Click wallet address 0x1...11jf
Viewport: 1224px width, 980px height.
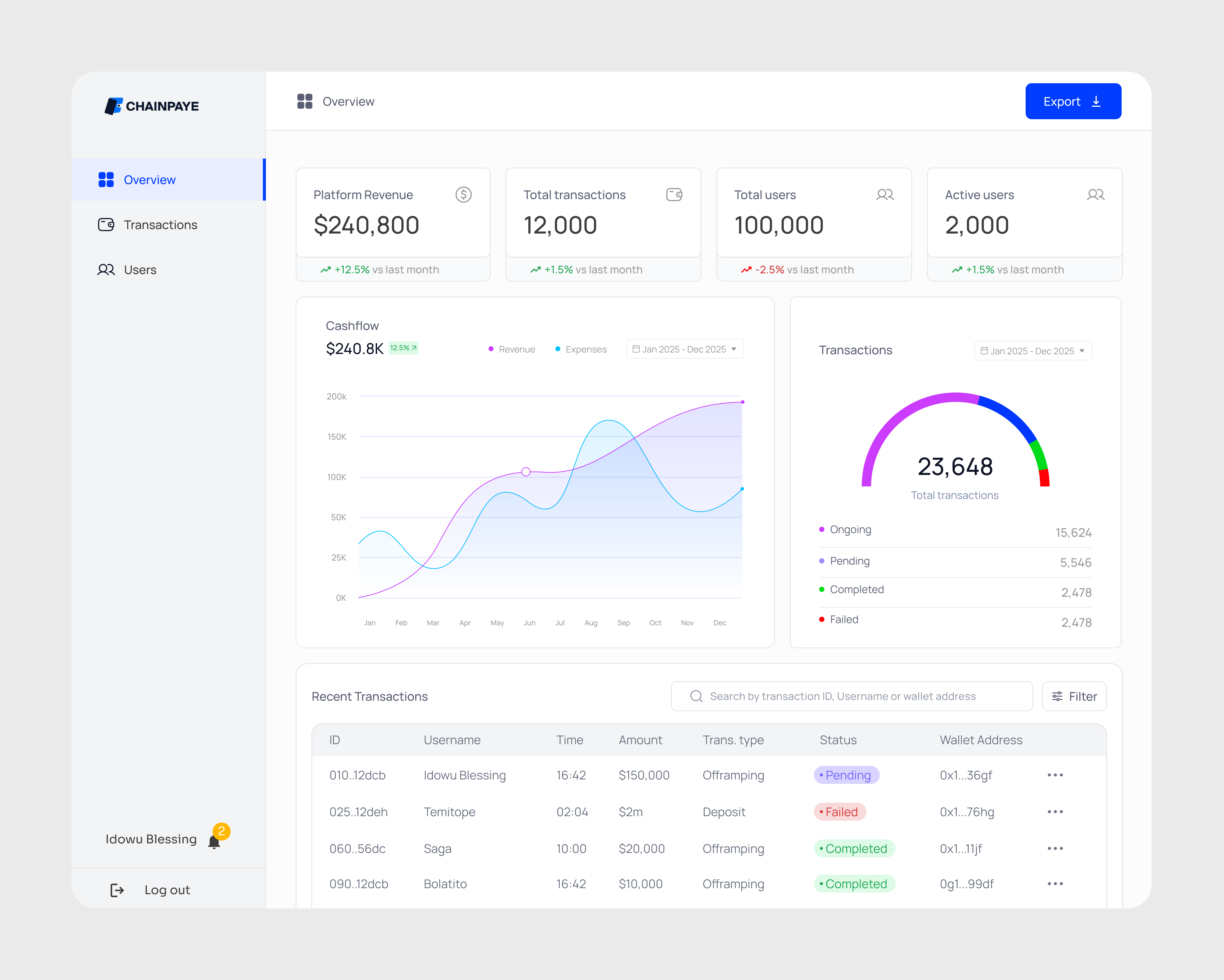pyautogui.click(x=961, y=849)
